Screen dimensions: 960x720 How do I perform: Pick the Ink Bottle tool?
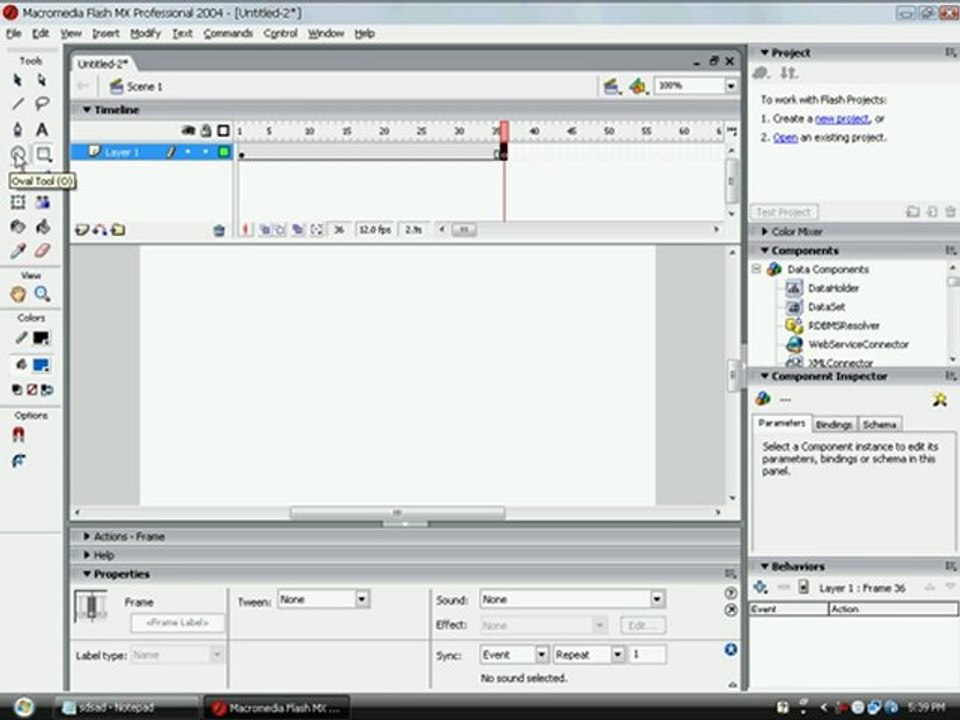pyautogui.click(x=17, y=227)
